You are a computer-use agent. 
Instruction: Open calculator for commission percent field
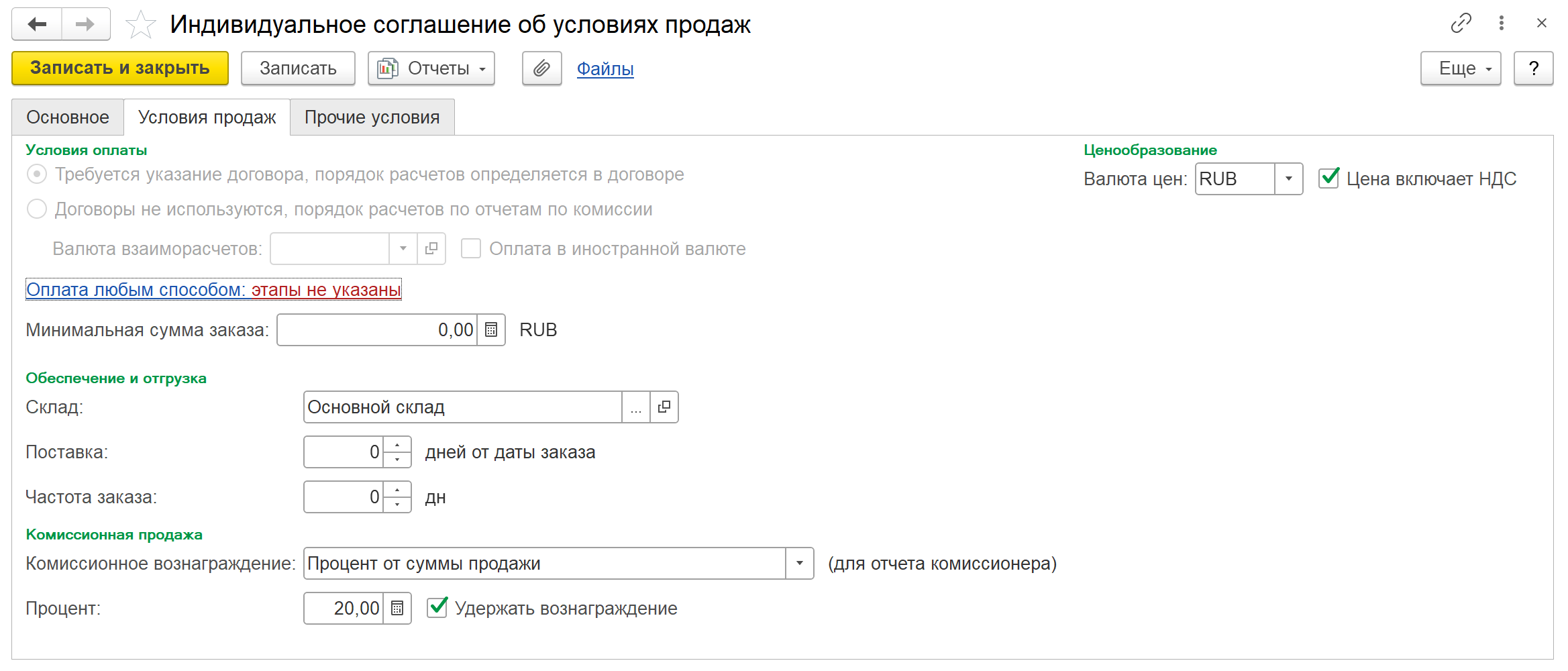(397, 609)
